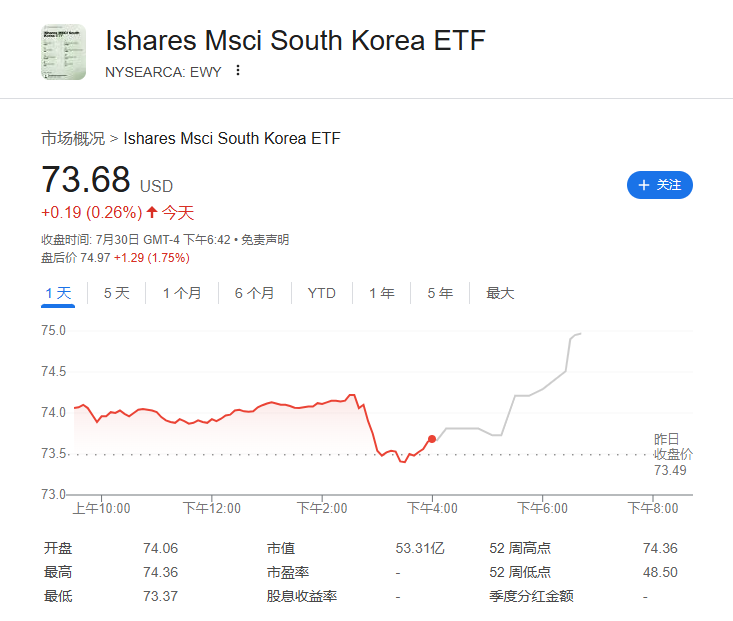Screen dimensions: 733x621
Task: Open the 免责声明 disclaimer link
Action: [x=265, y=240]
